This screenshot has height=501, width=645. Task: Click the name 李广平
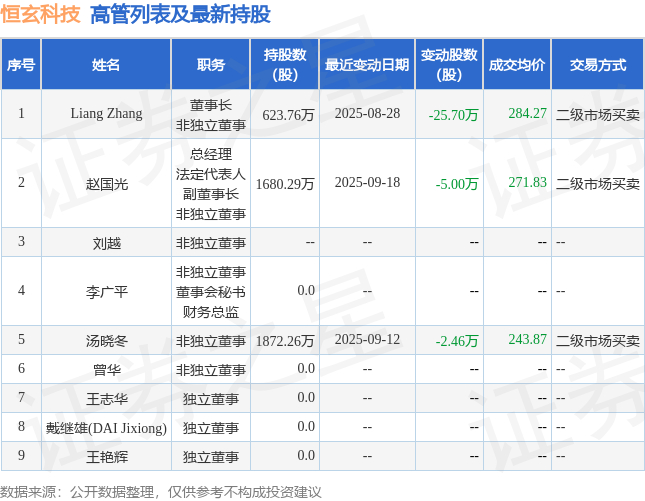click(107, 292)
